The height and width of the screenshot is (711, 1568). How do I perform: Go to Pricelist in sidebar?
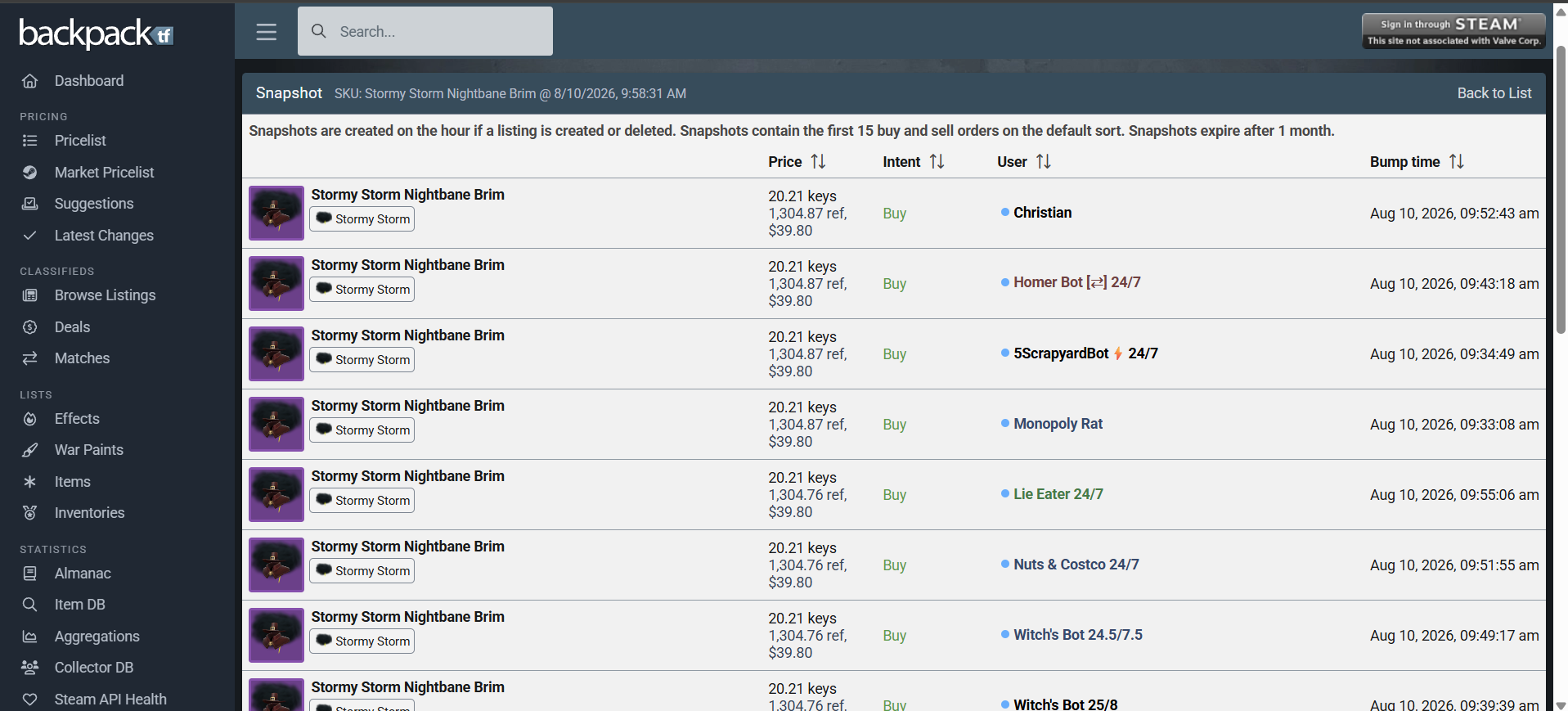click(80, 141)
